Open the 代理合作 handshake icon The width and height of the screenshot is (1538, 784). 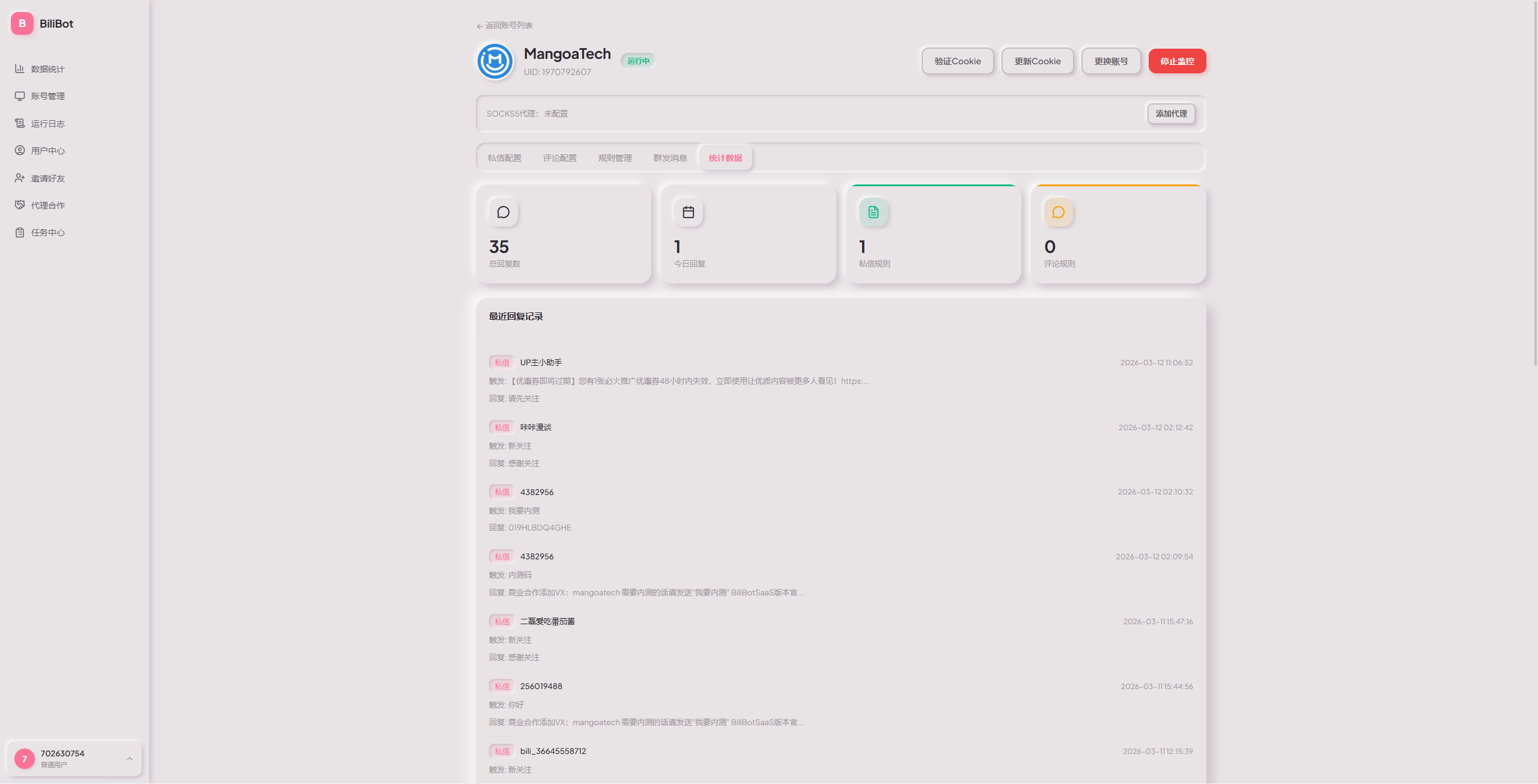pyautogui.click(x=20, y=205)
